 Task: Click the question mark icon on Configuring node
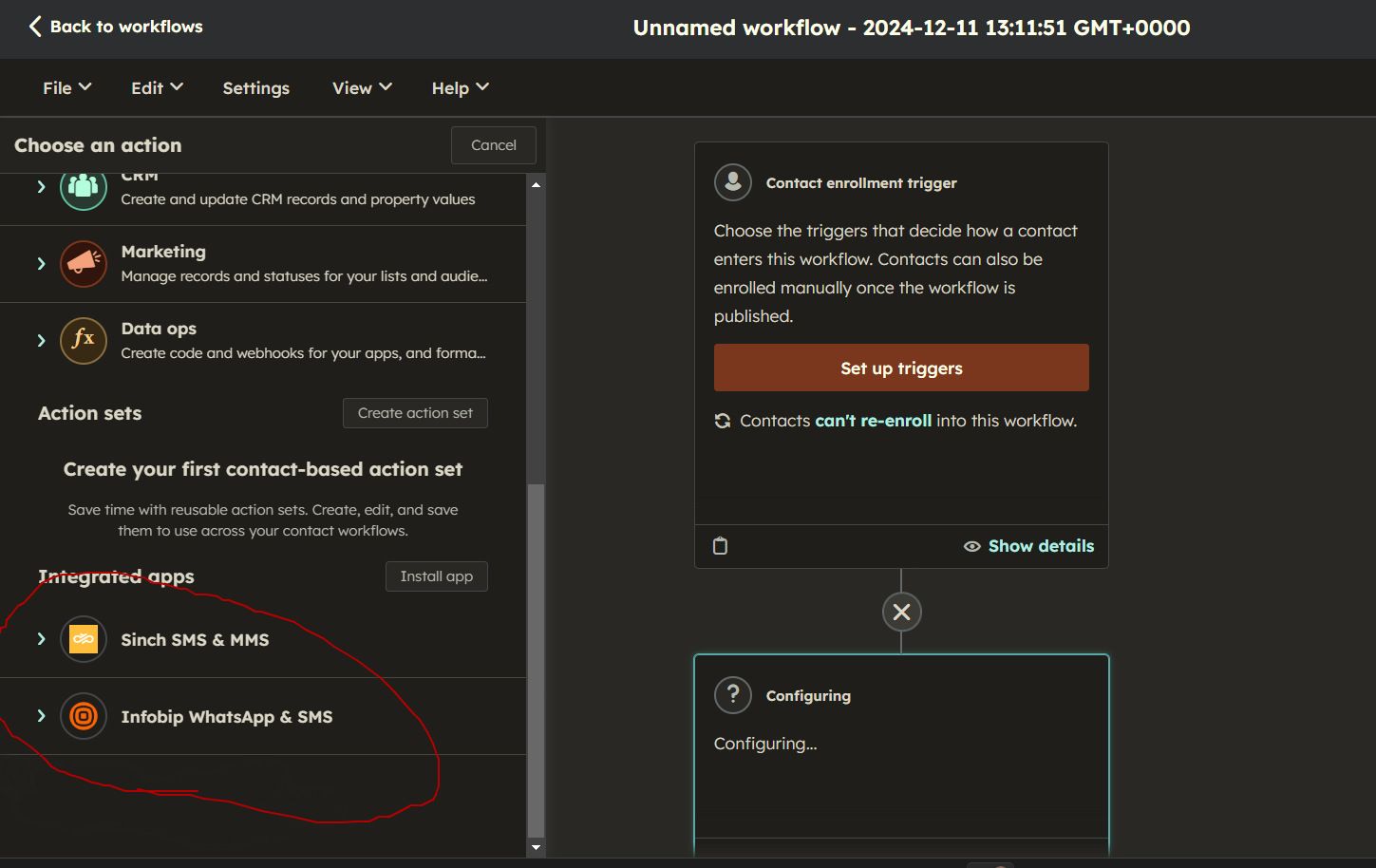click(732, 694)
